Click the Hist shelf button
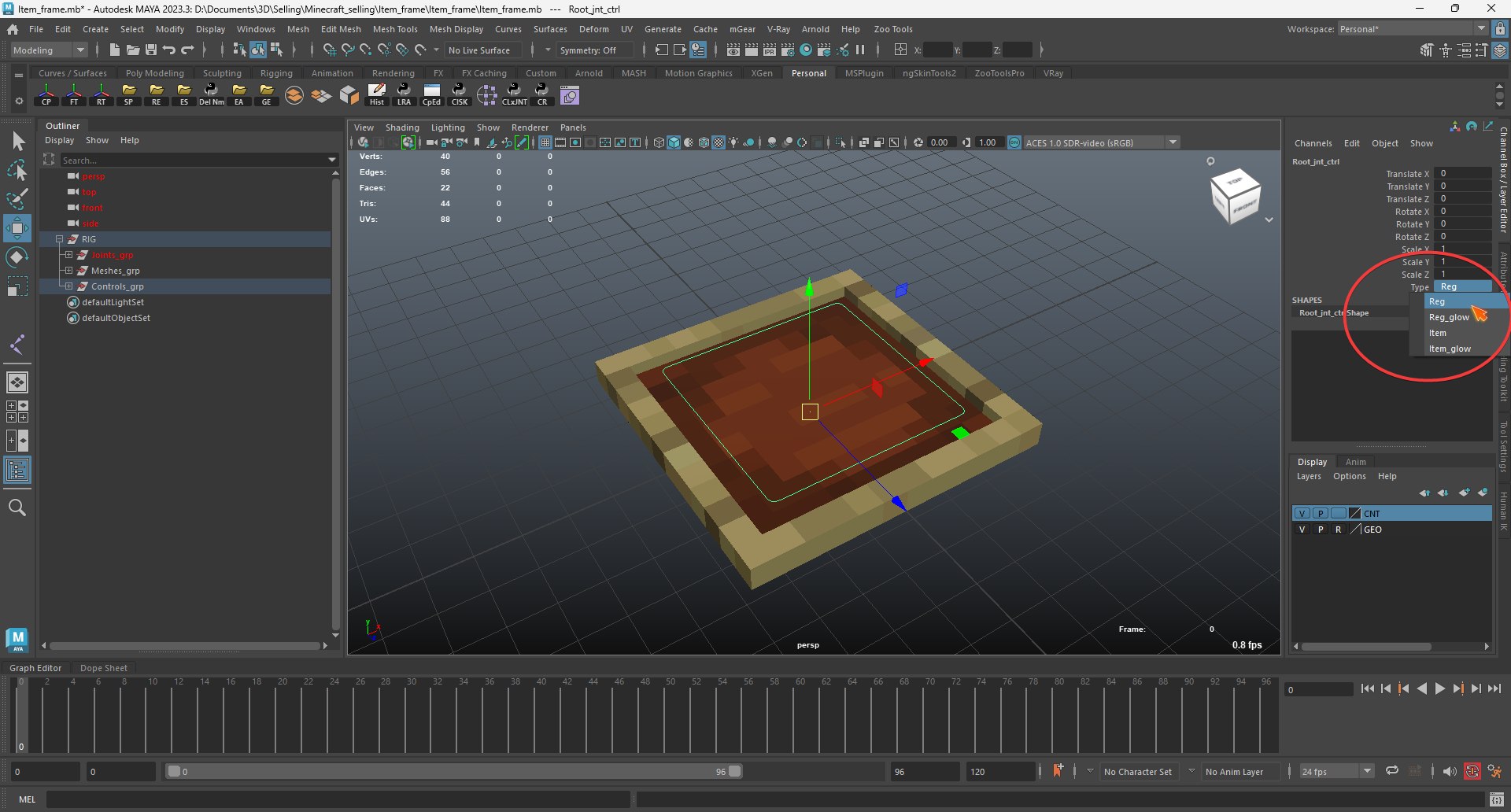This screenshot has height=812, width=1511. 377,95
